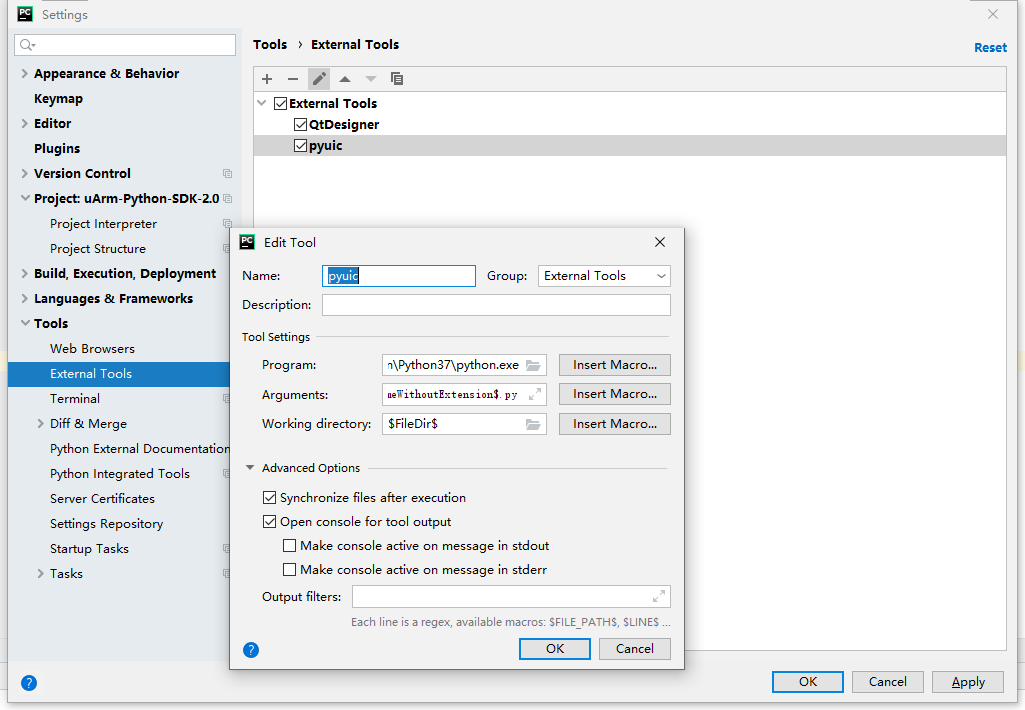Open Settings Repository page
The width and height of the screenshot is (1025, 710).
point(107,524)
